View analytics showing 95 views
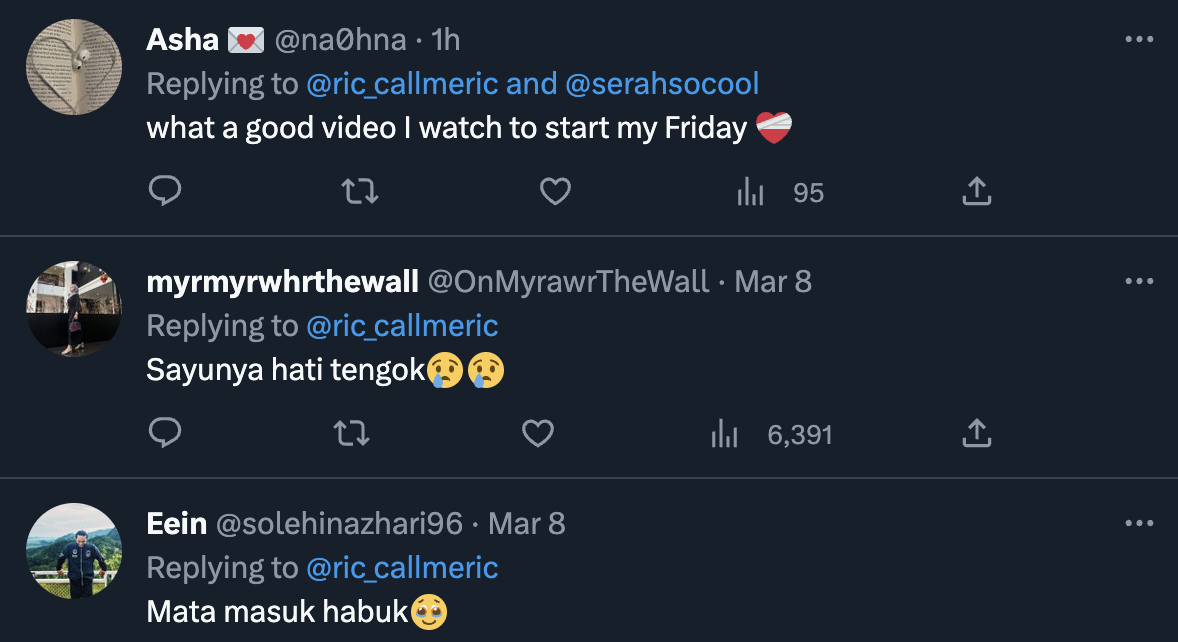This screenshot has height=642, width=1178. coord(780,192)
